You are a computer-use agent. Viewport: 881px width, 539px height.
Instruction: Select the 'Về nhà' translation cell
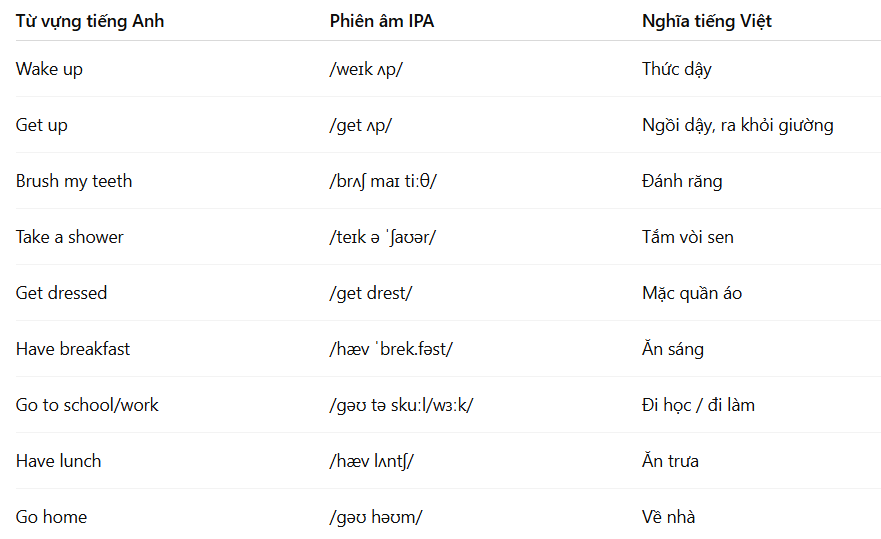669,517
